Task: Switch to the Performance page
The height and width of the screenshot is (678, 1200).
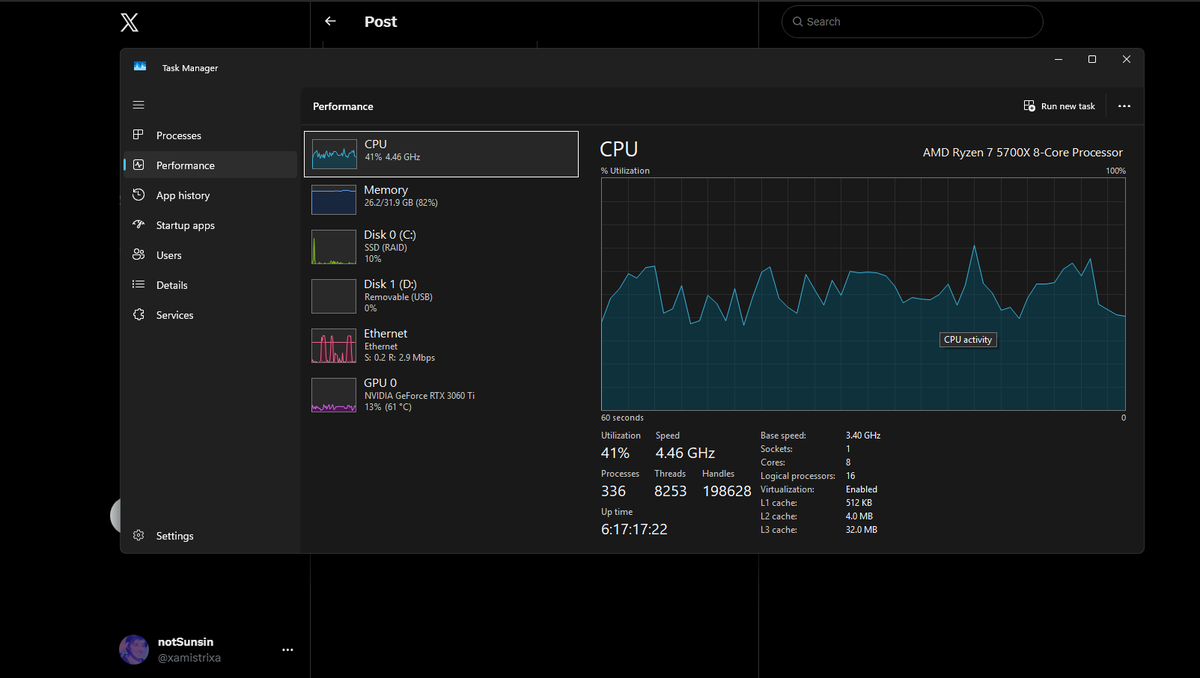Action: click(x=185, y=165)
